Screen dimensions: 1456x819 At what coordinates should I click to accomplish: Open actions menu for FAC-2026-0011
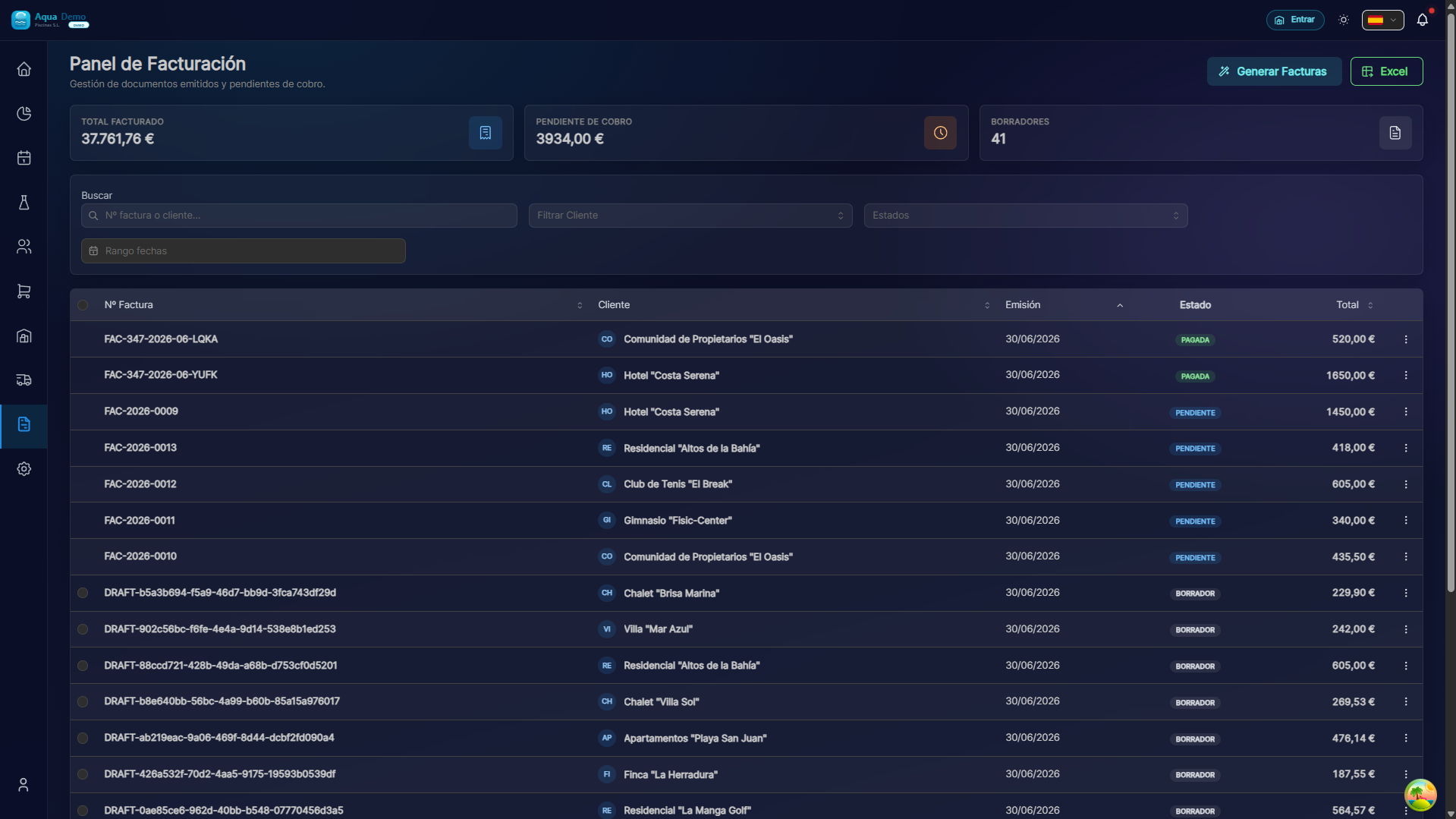(x=1405, y=521)
